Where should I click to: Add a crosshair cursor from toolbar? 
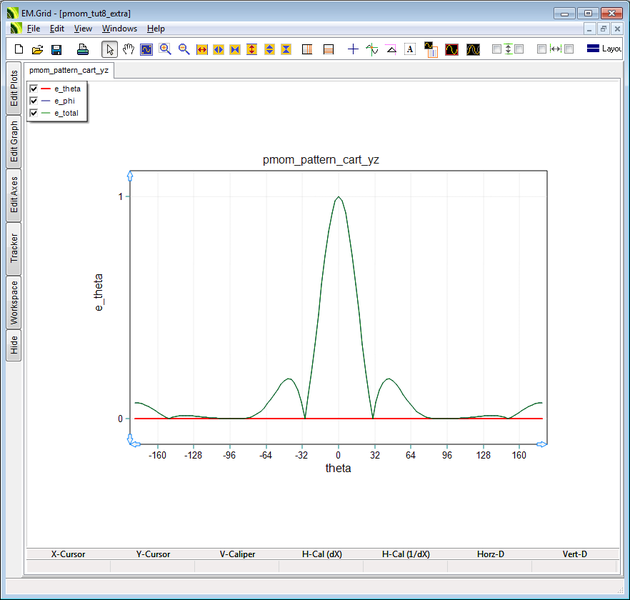click(x=353, y=49)
